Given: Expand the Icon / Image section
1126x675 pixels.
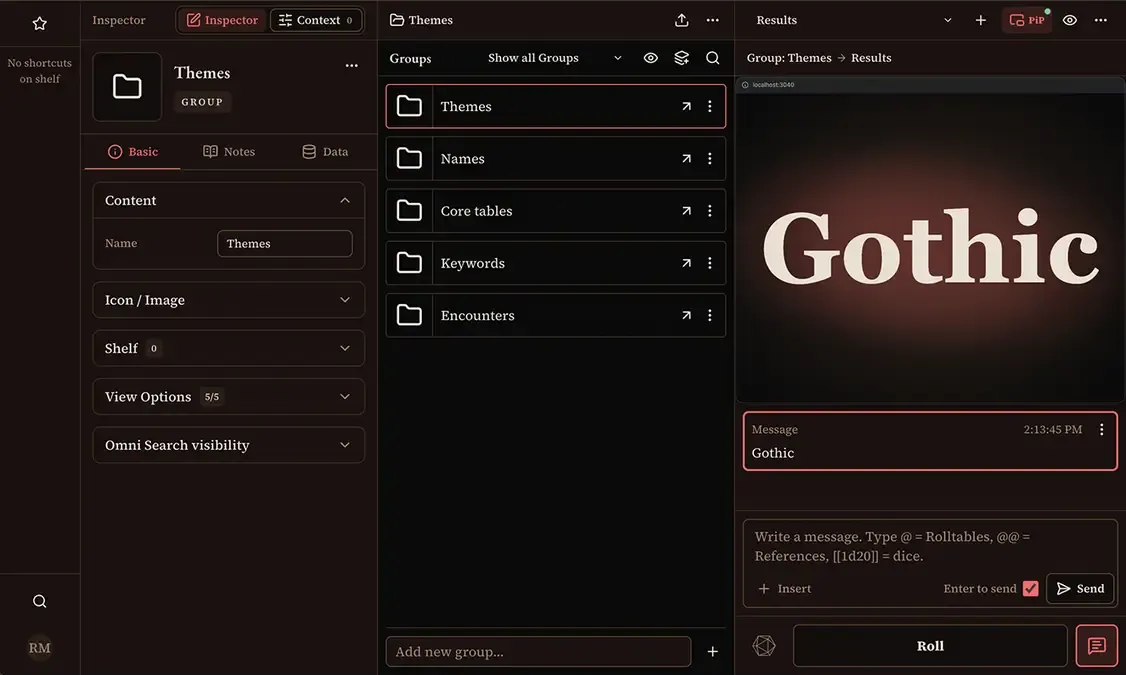Looking at the screenshot, I should 228,300.
